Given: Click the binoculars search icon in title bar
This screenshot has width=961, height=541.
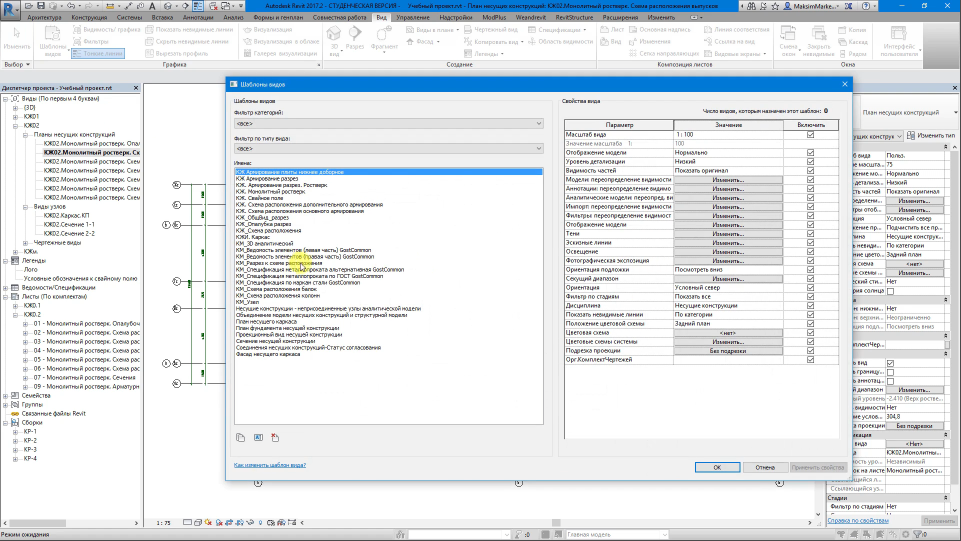Looking at the screenshot, I should 751,6.
